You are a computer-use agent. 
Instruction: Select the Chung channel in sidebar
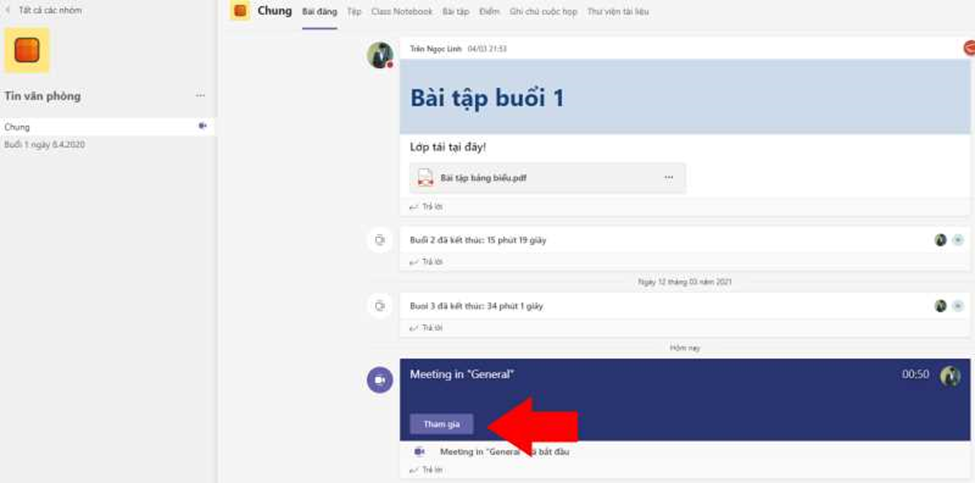click(108, 127)
